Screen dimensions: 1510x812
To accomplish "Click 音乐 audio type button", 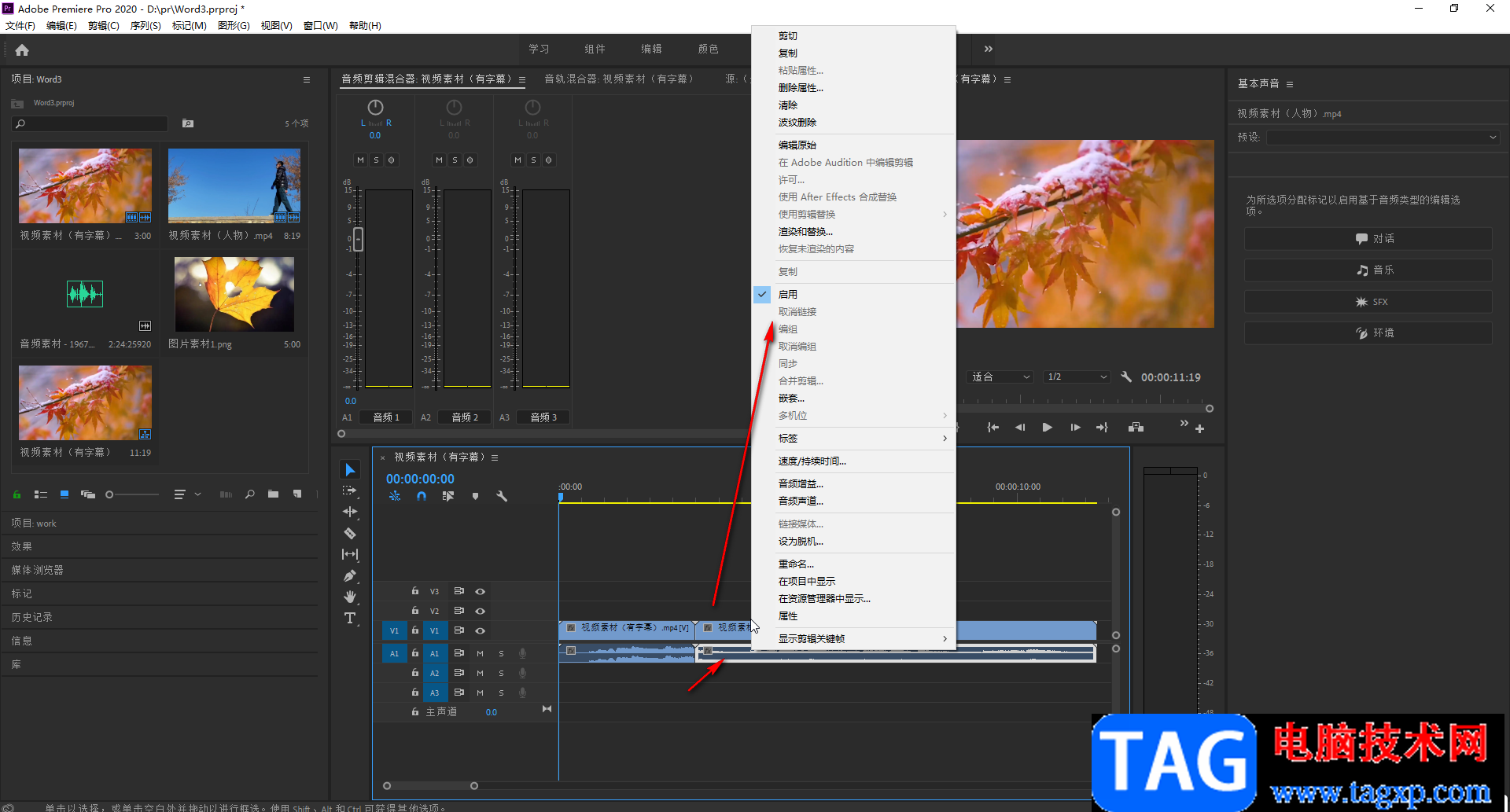I will coord(1368,270).
